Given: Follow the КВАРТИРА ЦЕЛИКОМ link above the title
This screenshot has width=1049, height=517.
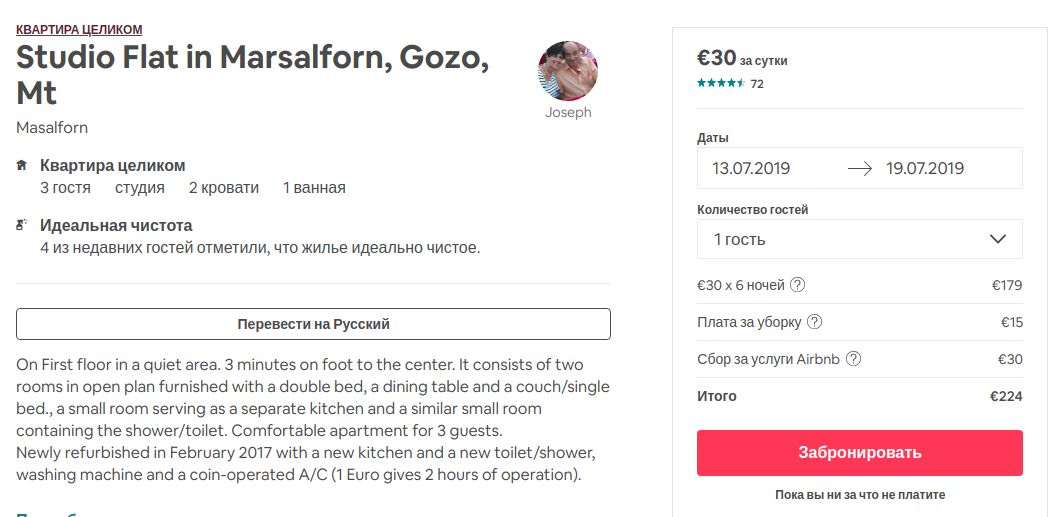Looking at the screenshot, I should [79, 30].
